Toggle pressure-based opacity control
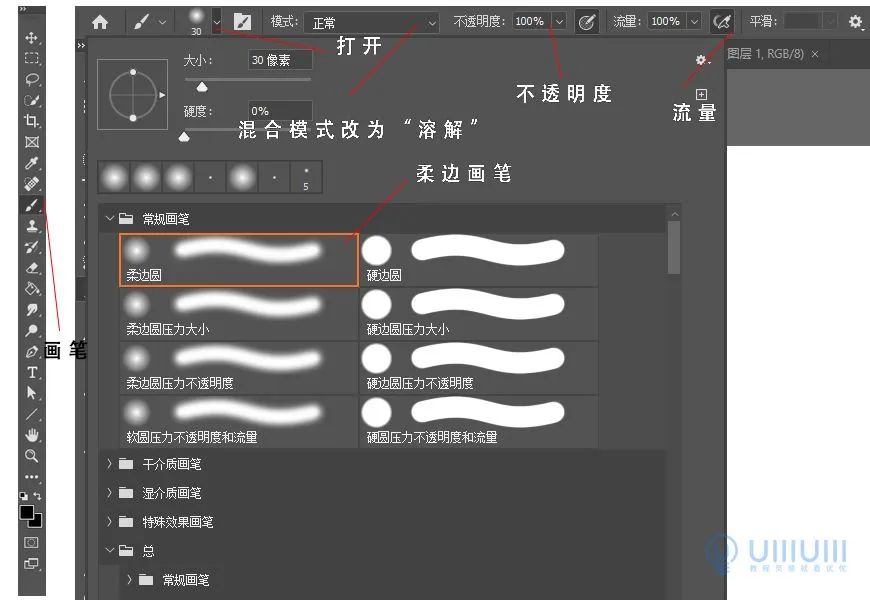Image resolution: width=870 pixels, height=600 pixels. coord(588,20)
